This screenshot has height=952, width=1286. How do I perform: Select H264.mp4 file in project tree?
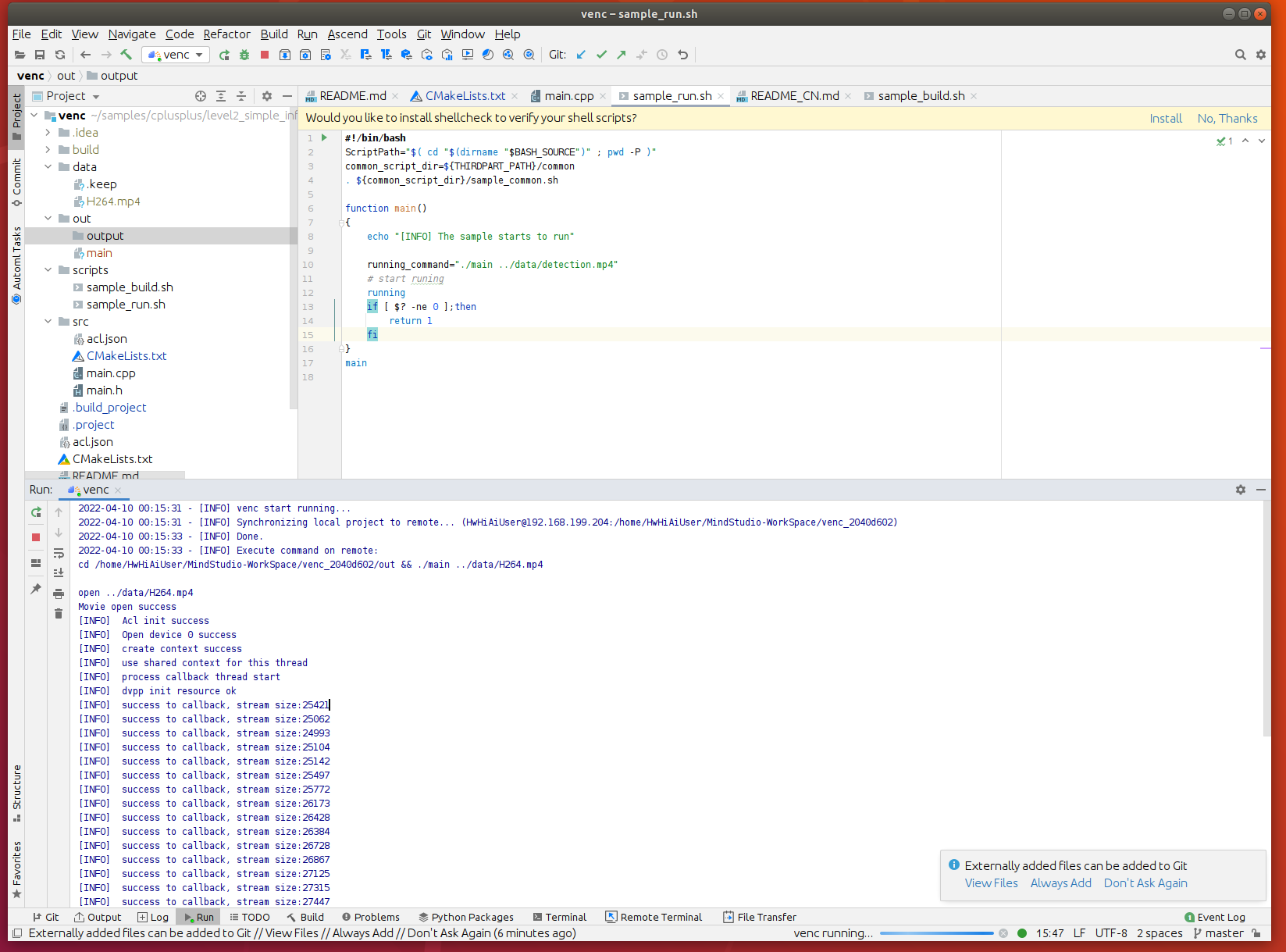click(x=113, y=201)
